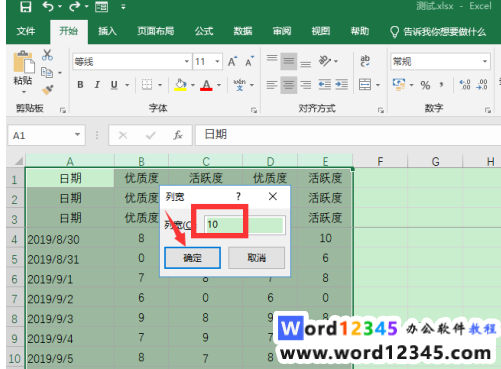This screenshot has width=501, height=369.
Task: Click the form icon in quick access toolbar
Action: [101, 7]
